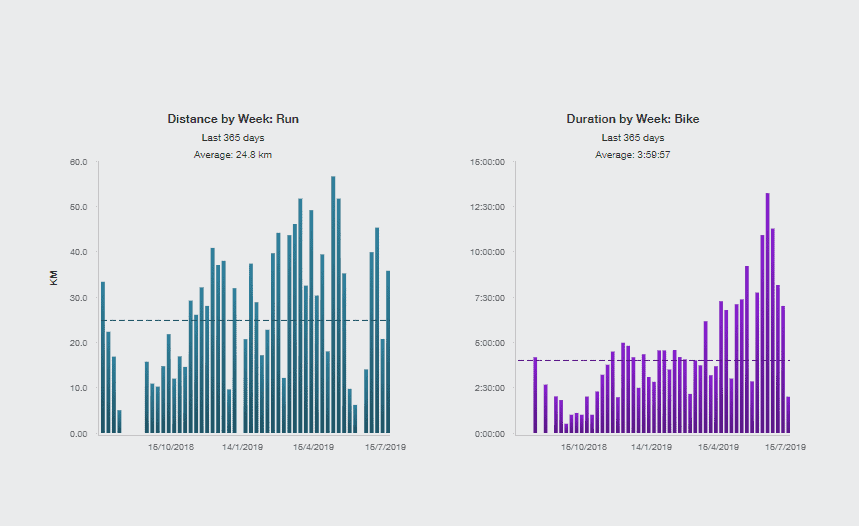Click the 60.0 value on Run y-axis
This screenshot has width=859, height=526.
[78, 162]
